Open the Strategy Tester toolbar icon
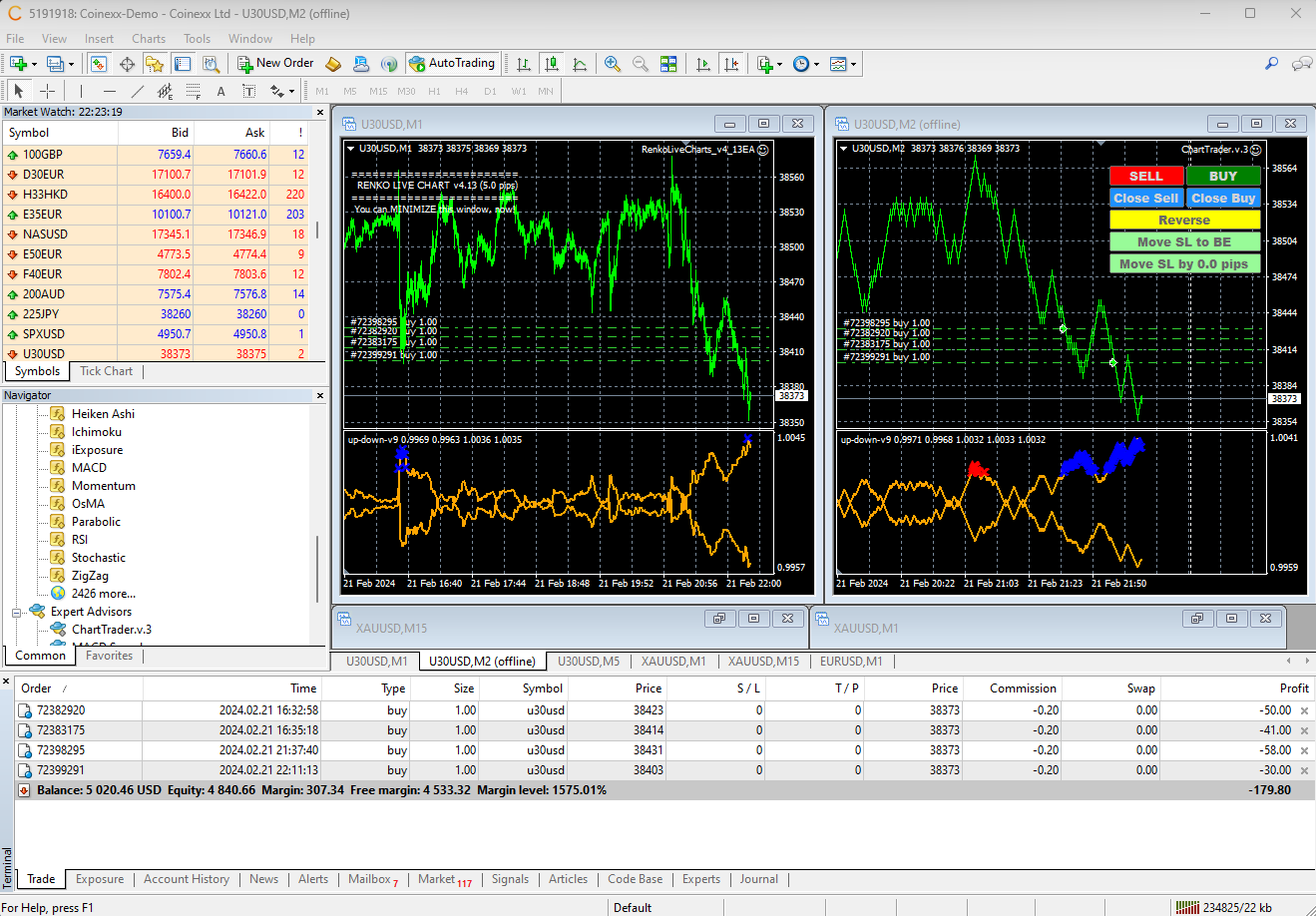 (211, 64)
